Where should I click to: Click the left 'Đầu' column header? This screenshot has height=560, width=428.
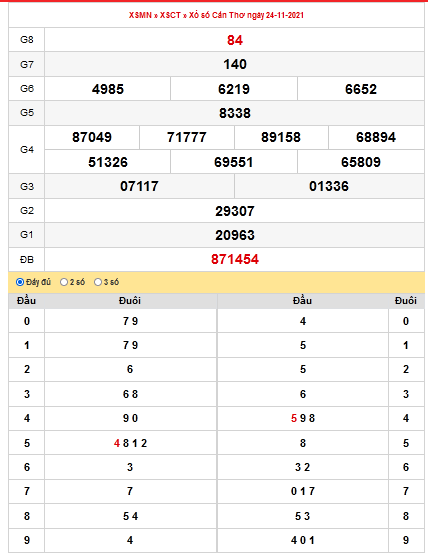(x=26, y=301)
